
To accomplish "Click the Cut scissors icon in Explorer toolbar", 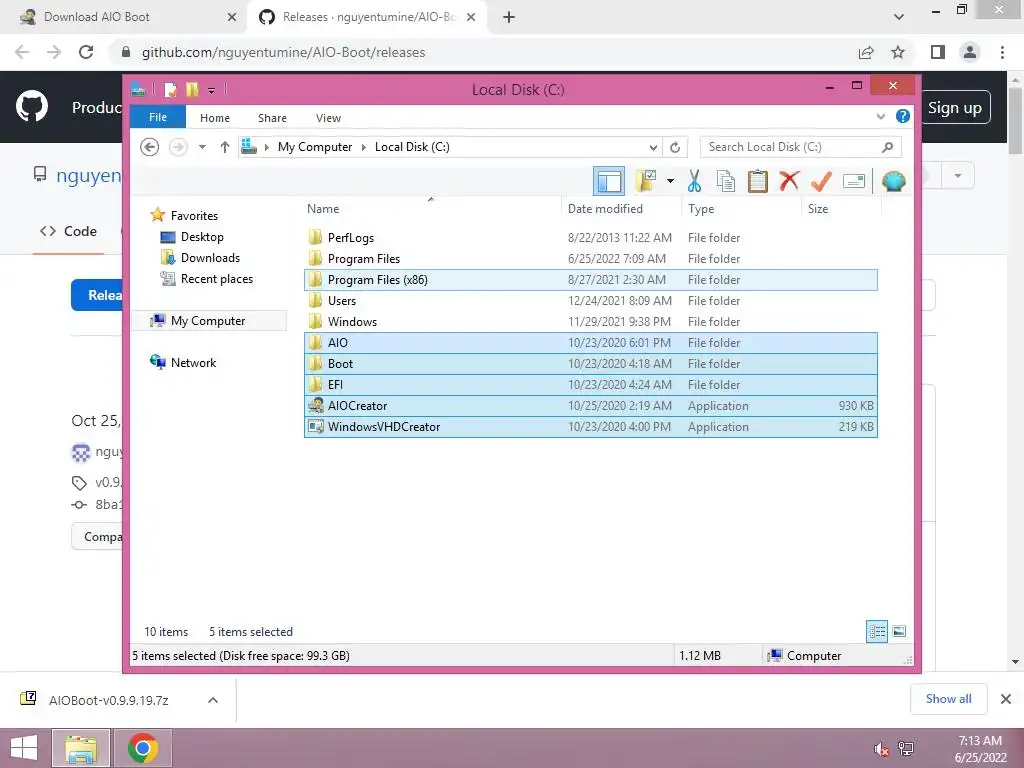I will (694, 181).
